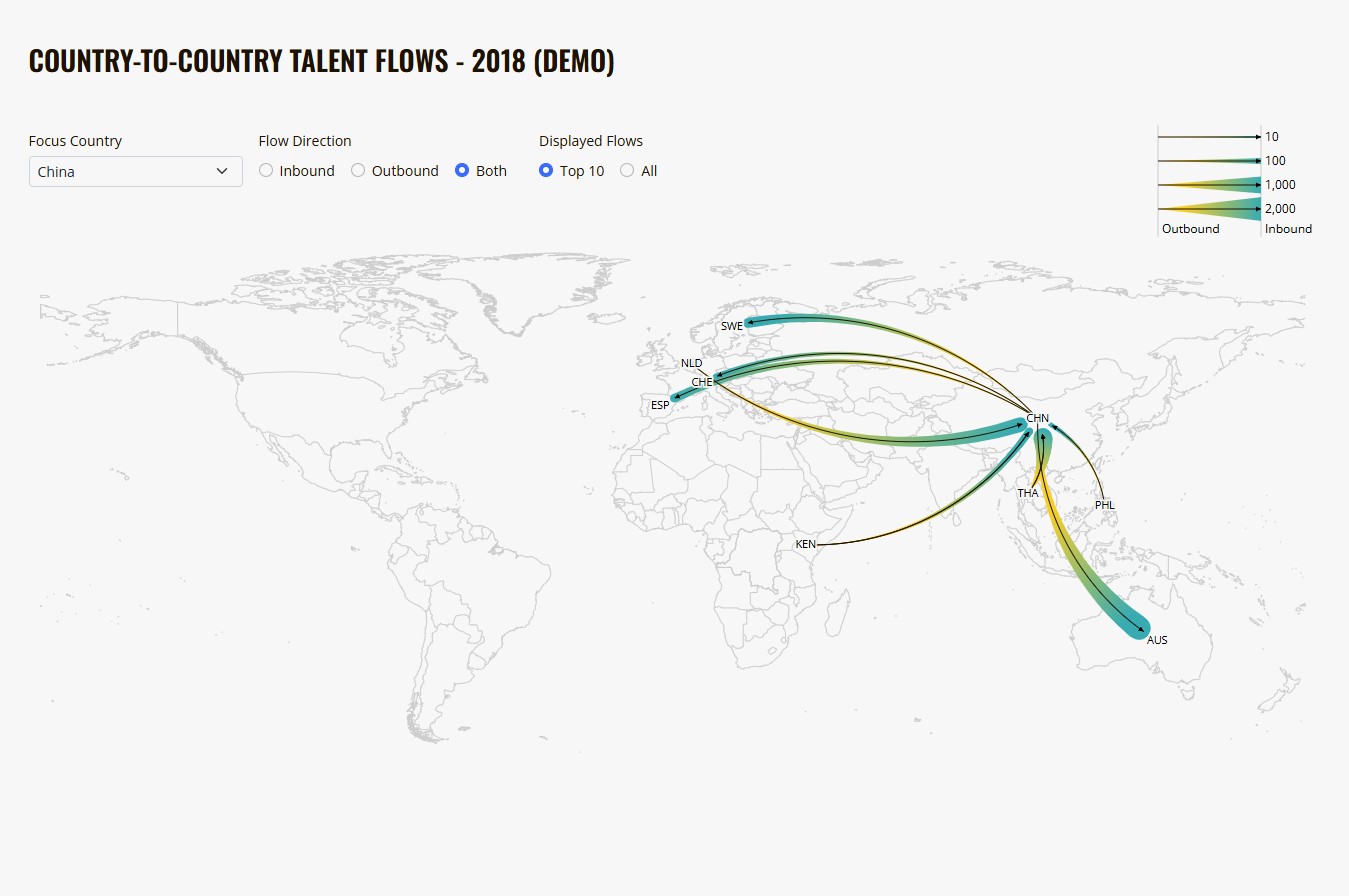1349x896 pixels.
Task: Click the PHL country node
Action: tap(1104, 505)
